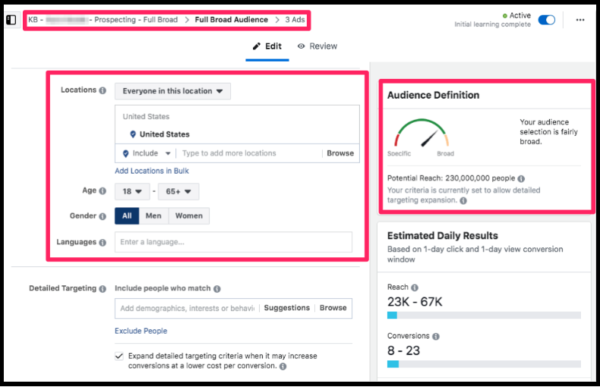Viewport: 600px width, 387px height.
Task: Select Men gender option
Action: (153, 216)
